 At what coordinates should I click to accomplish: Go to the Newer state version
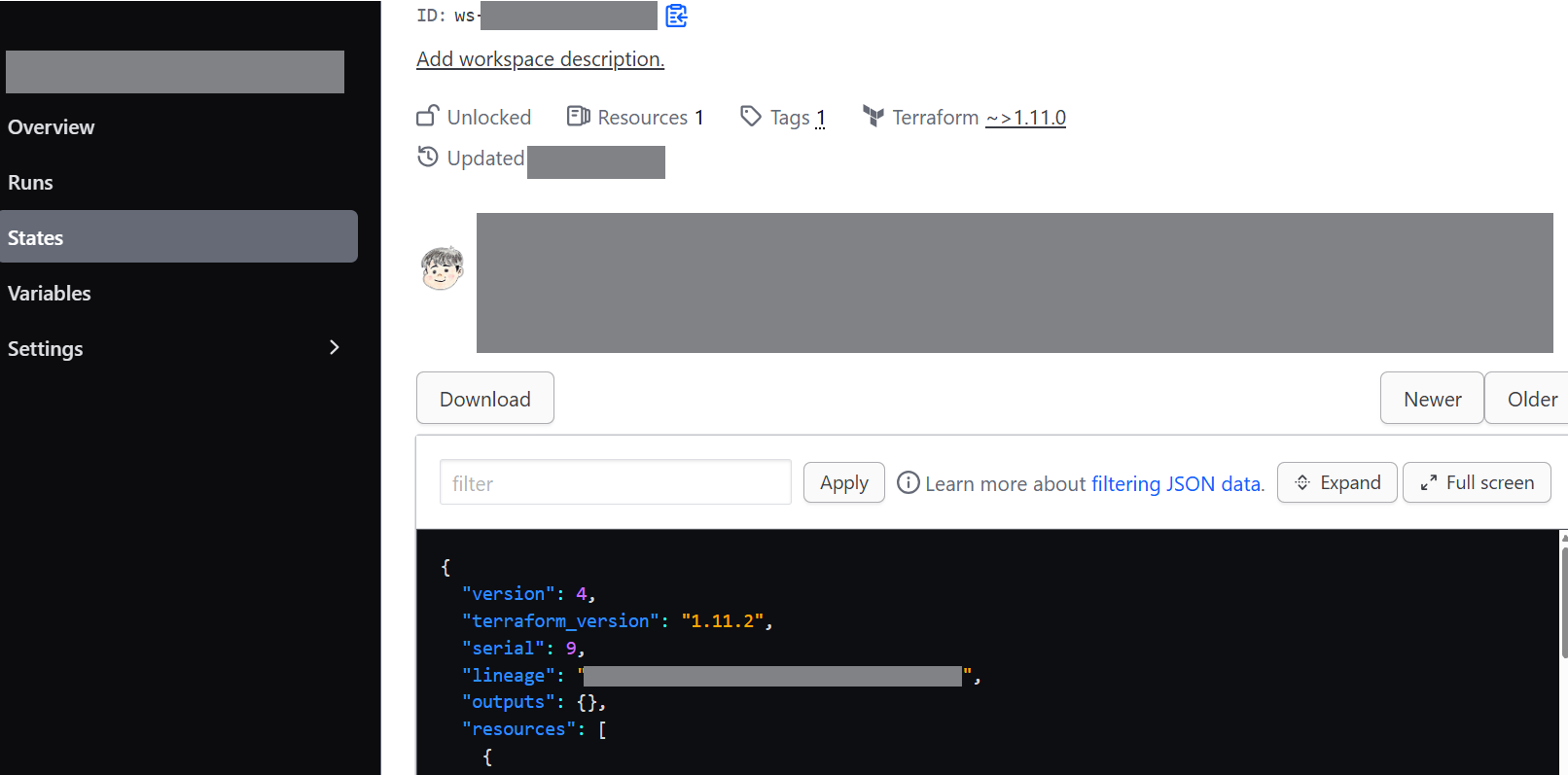pyautogui.click(x=1432, y=399)
